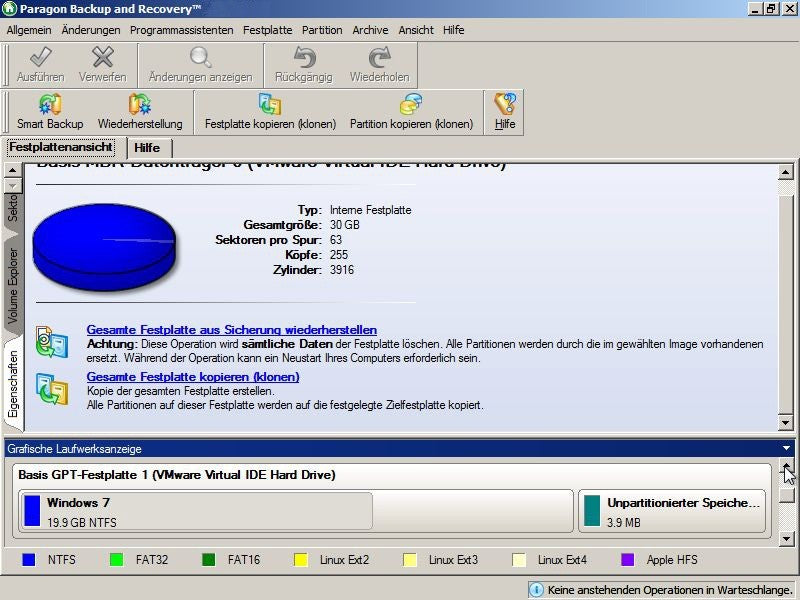Click Gesamte Festplatte kopieren (klonen) link
Image resolution: width=800 pixels, height=600 pixels.
tap(193, 377)
